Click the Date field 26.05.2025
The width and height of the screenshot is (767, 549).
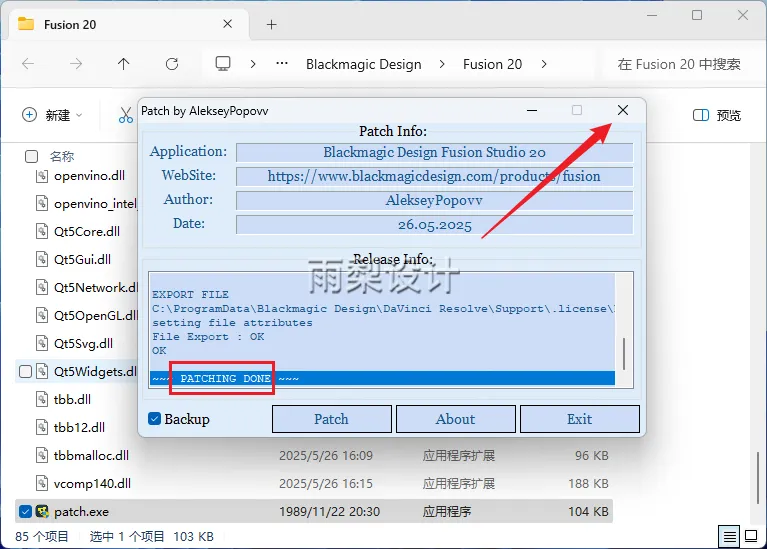434,225
